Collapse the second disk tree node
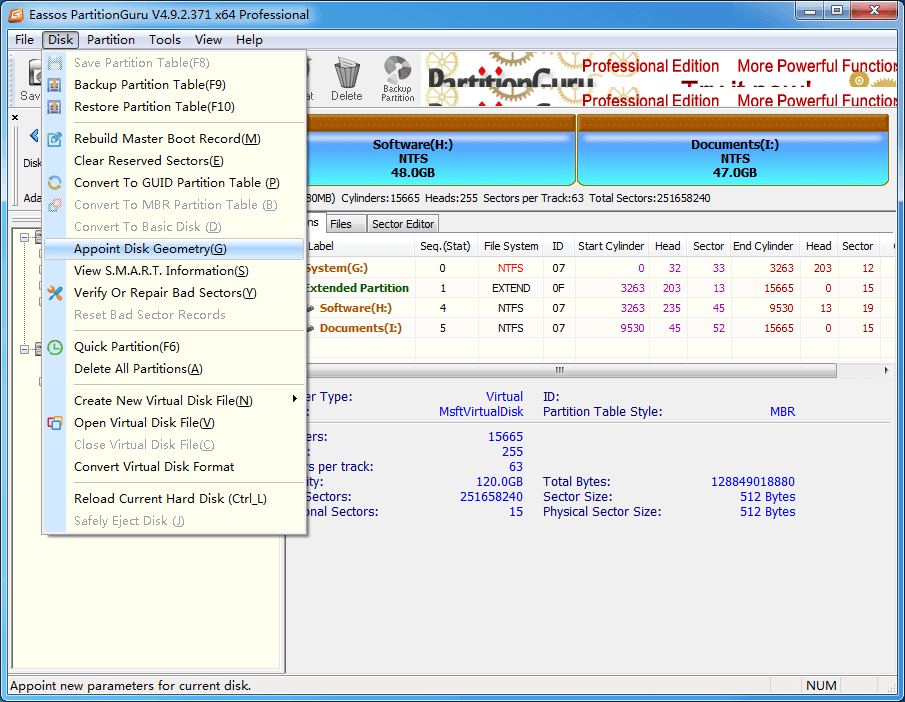Screen dimensions: 905x702 click(24, 349)
